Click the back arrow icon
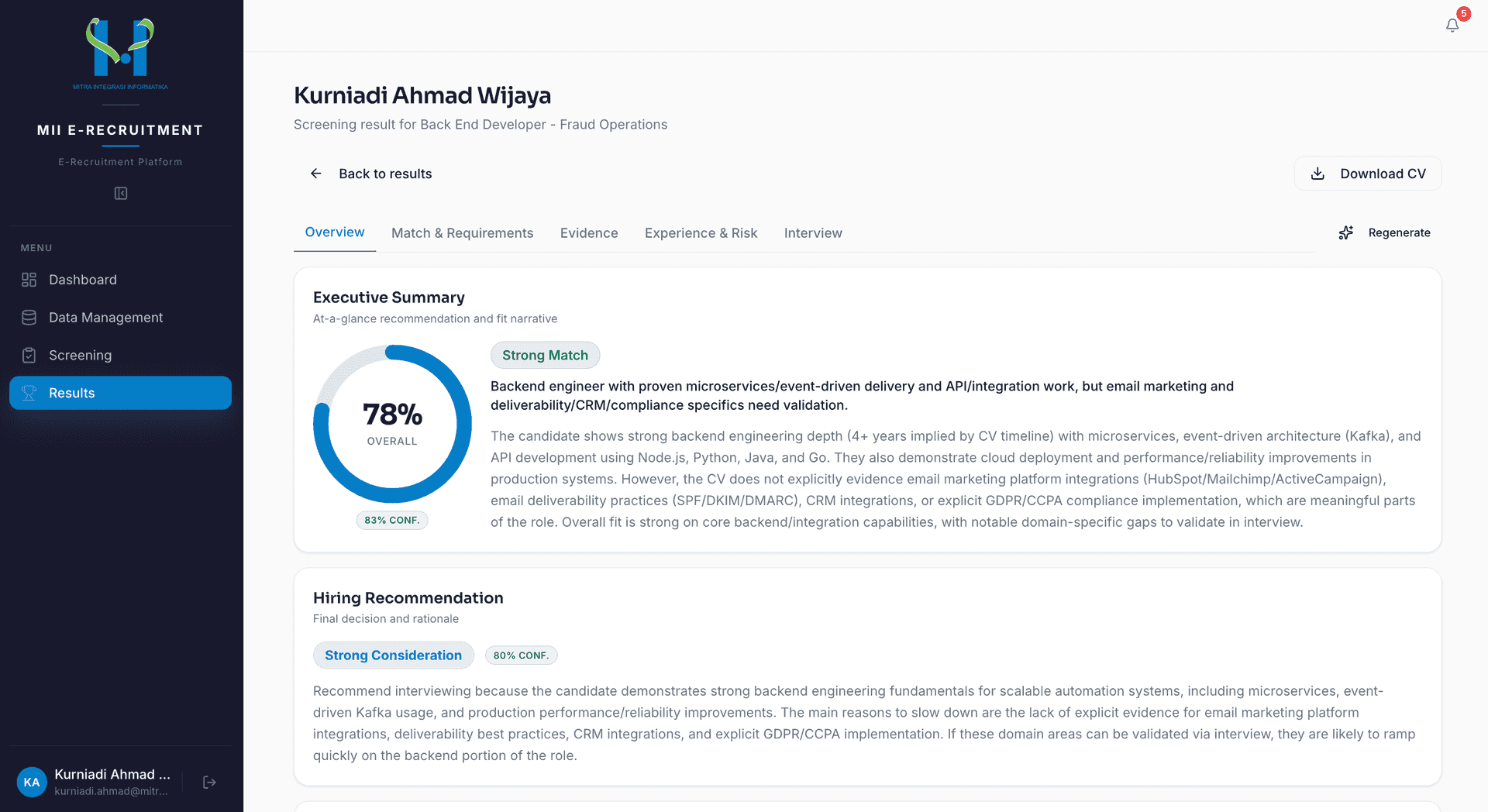 [x=316, y=174]
